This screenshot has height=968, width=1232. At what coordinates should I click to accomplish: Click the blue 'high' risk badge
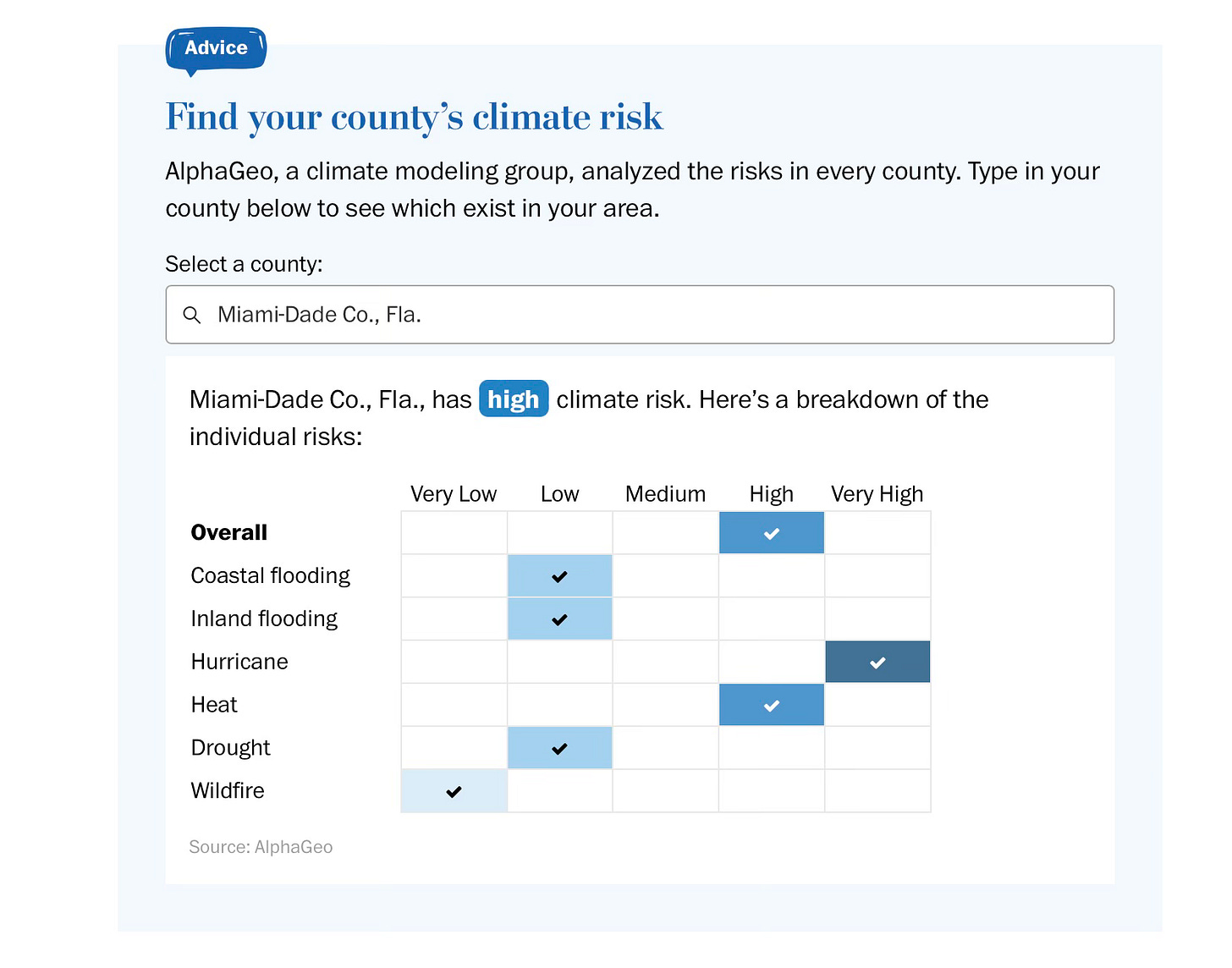[514, 399]
